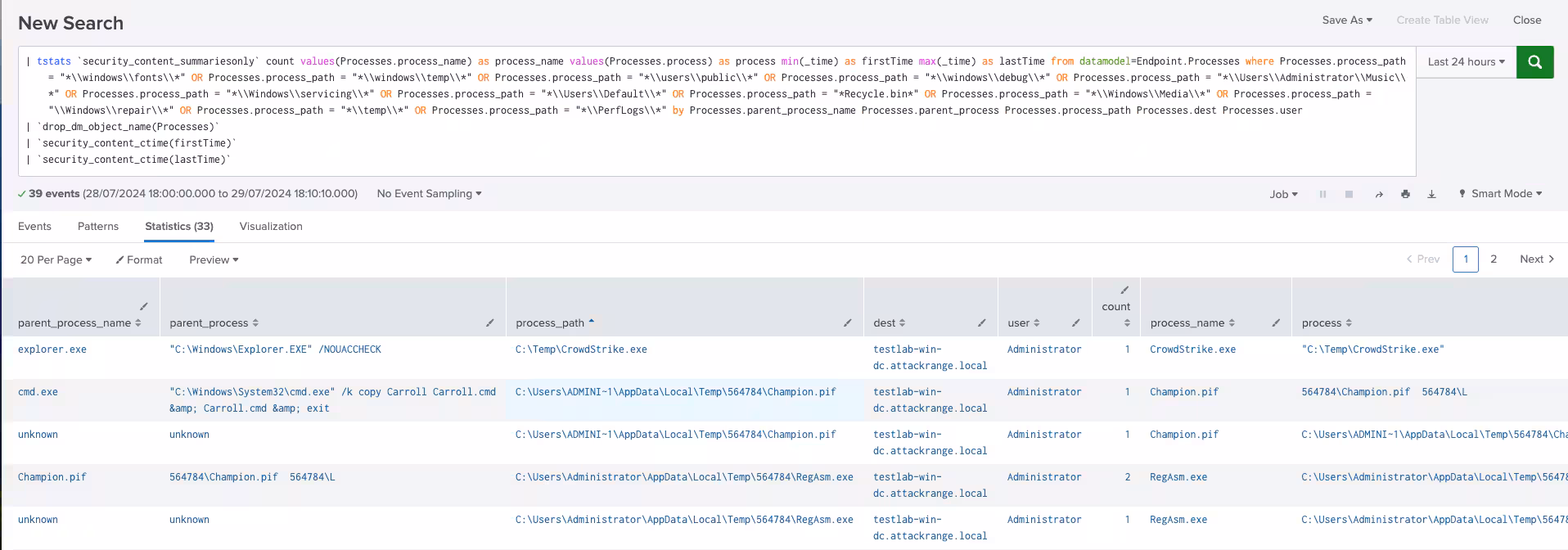Open the 20 Per Page dropdown
1568x550 pixels.
tap(56, 260)
